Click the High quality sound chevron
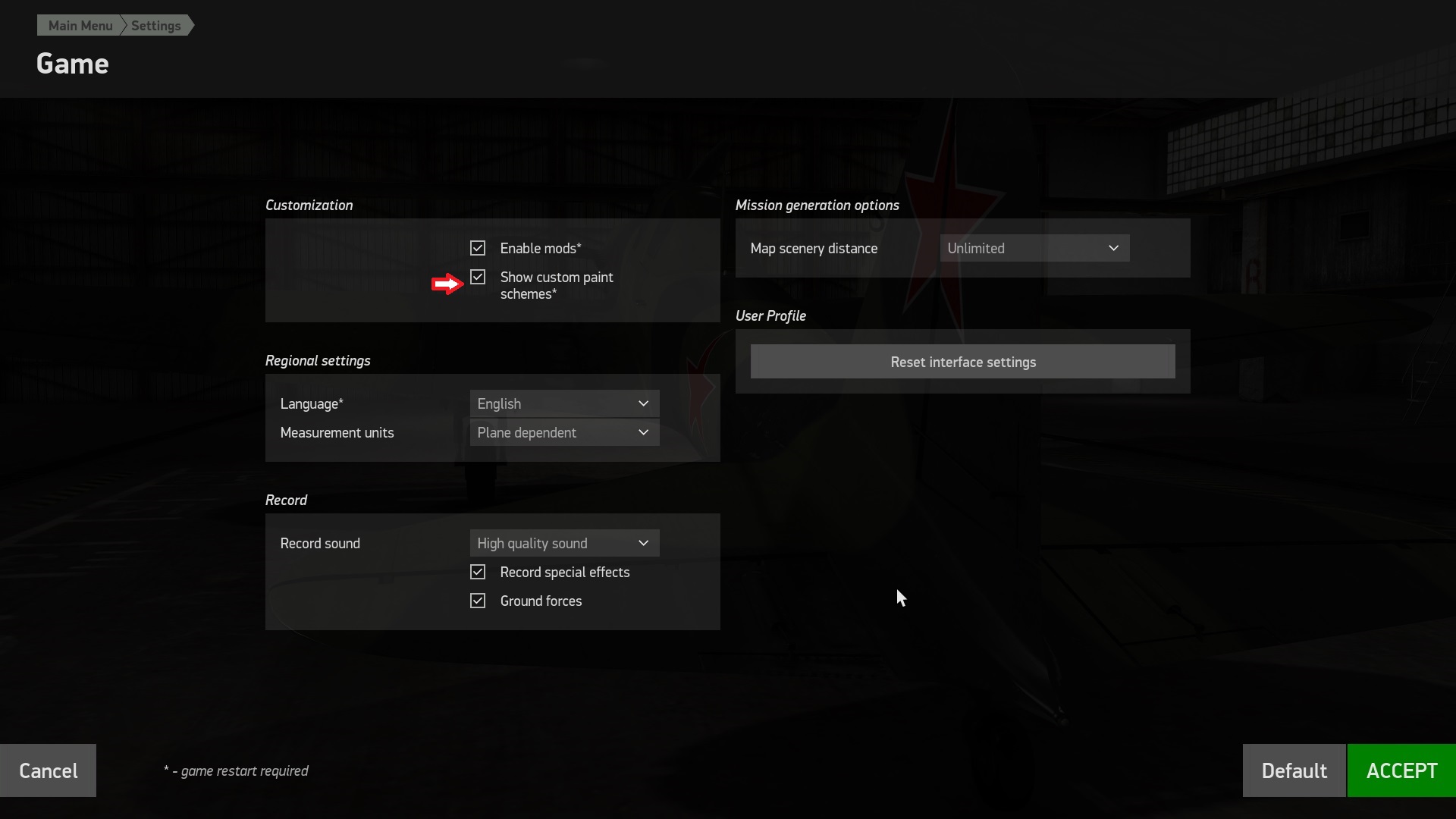The width and height of the screenshot is (1456, 819). pyautogui.click(x=643, y=543)
